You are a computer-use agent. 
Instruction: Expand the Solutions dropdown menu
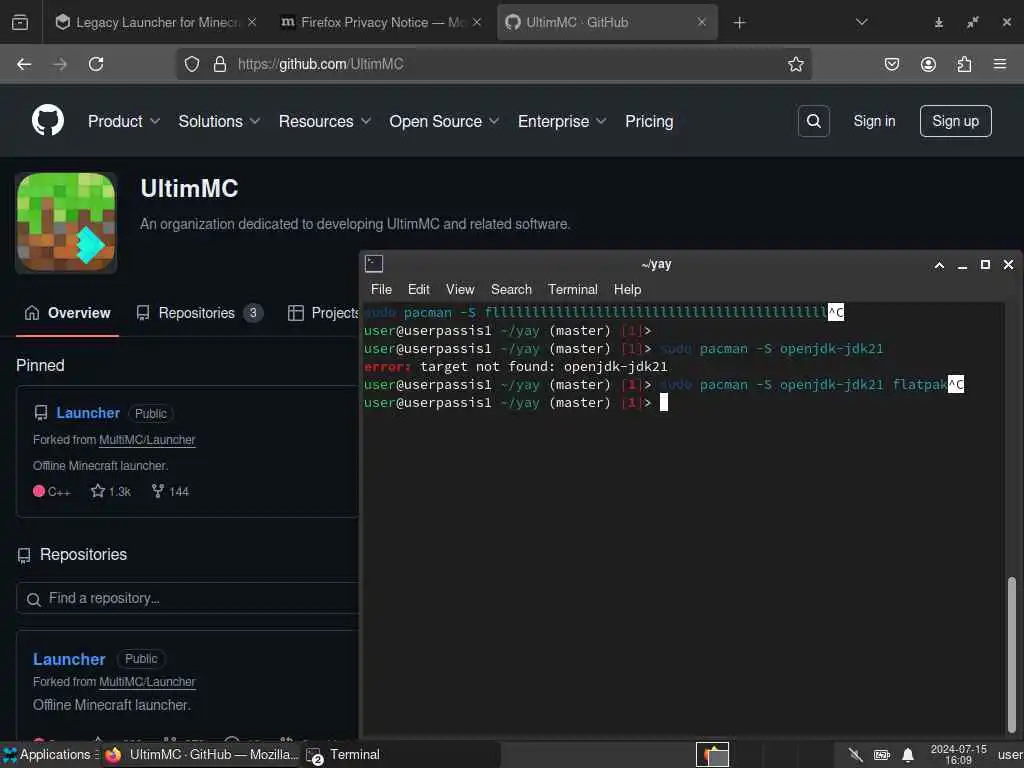(219, 121)
